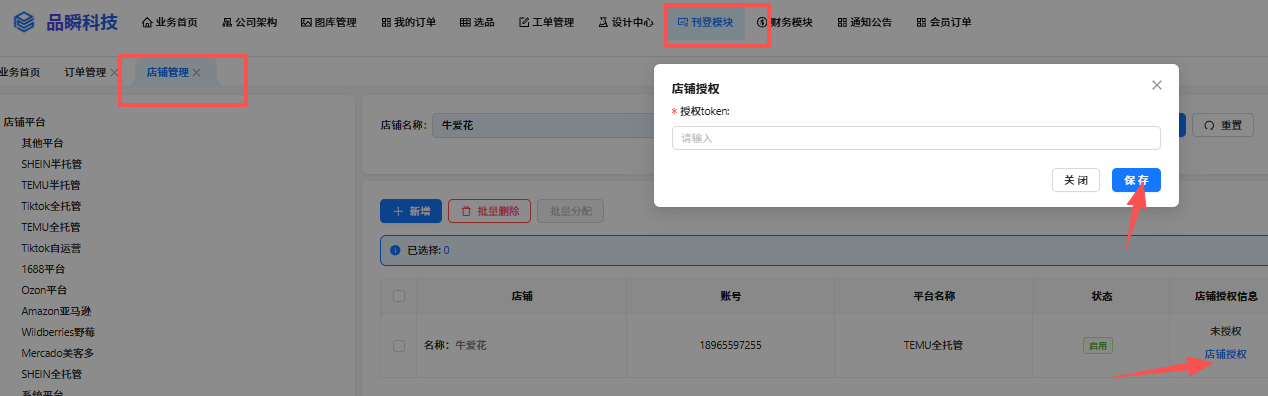
Task: Tick the select-all checkbox in table header
Action: click(x=399, y=296)
